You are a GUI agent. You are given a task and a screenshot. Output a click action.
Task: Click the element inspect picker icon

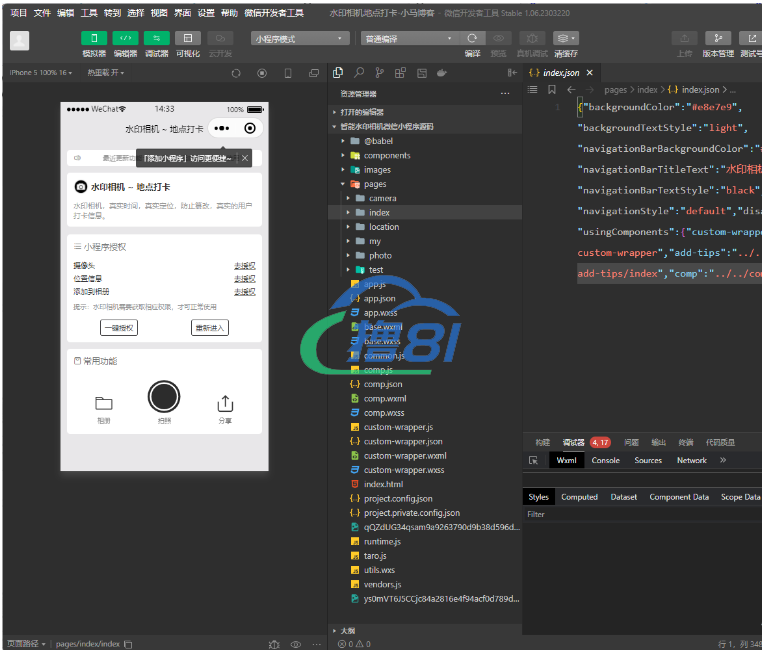click(533, 460)
